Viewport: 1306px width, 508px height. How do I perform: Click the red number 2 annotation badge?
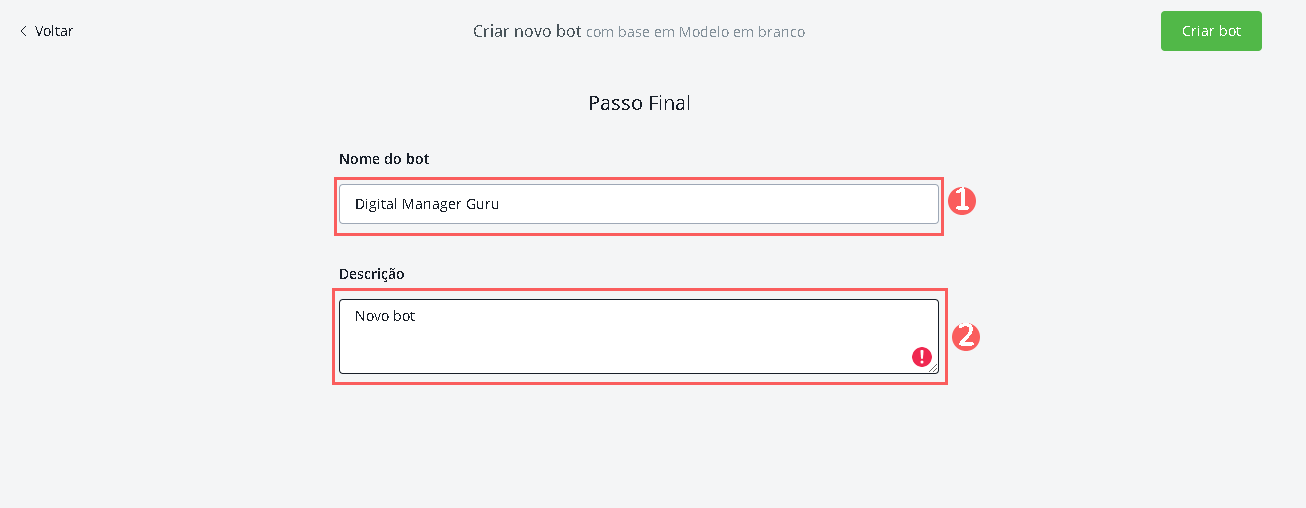coord(965,336)
